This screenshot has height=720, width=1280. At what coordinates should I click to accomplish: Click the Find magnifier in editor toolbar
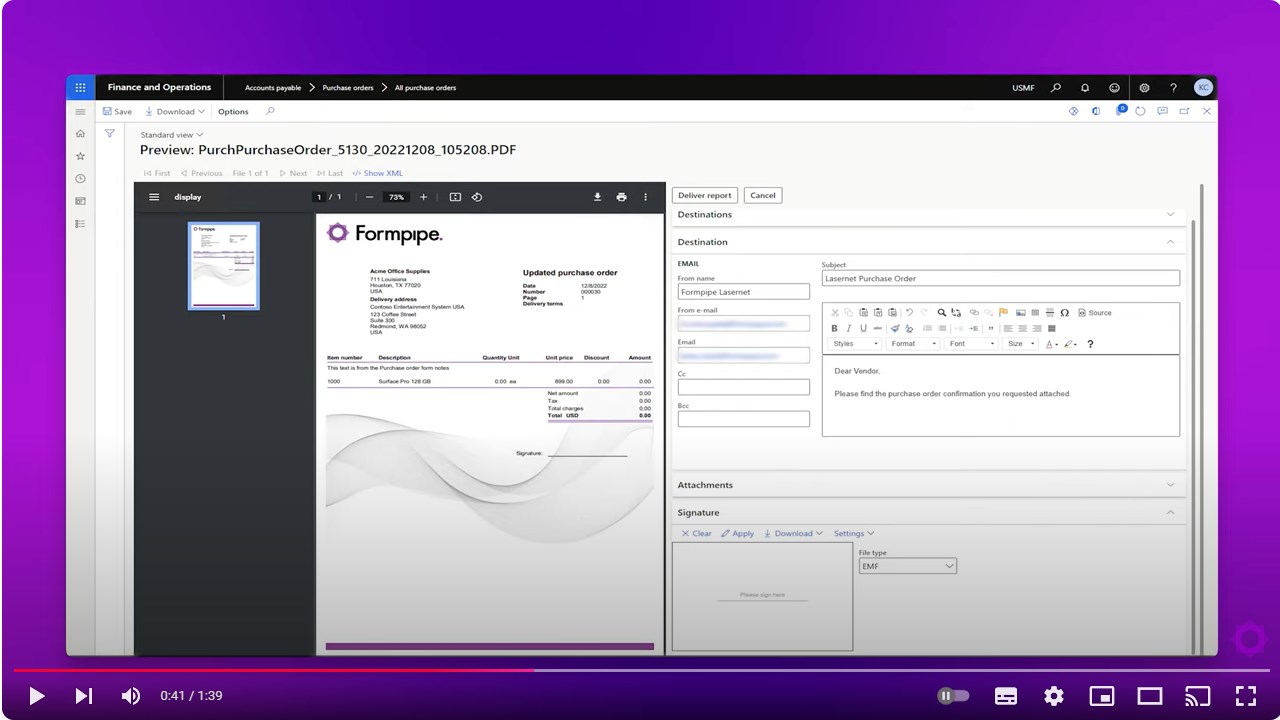942,313
